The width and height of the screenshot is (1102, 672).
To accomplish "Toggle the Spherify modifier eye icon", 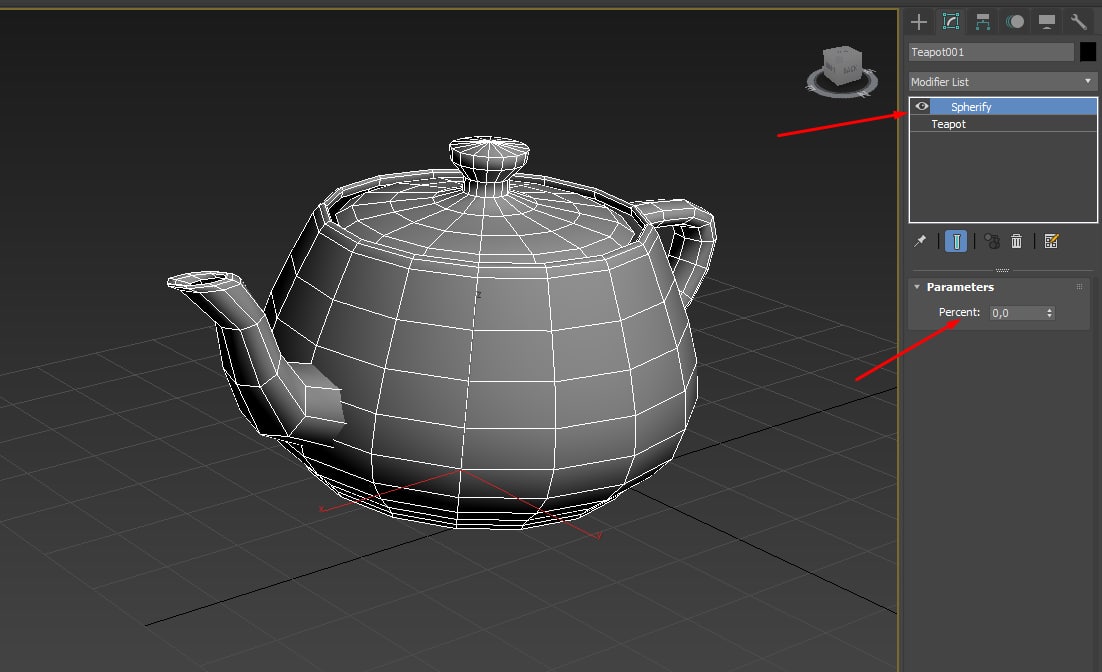I will (x=921, y=106).
